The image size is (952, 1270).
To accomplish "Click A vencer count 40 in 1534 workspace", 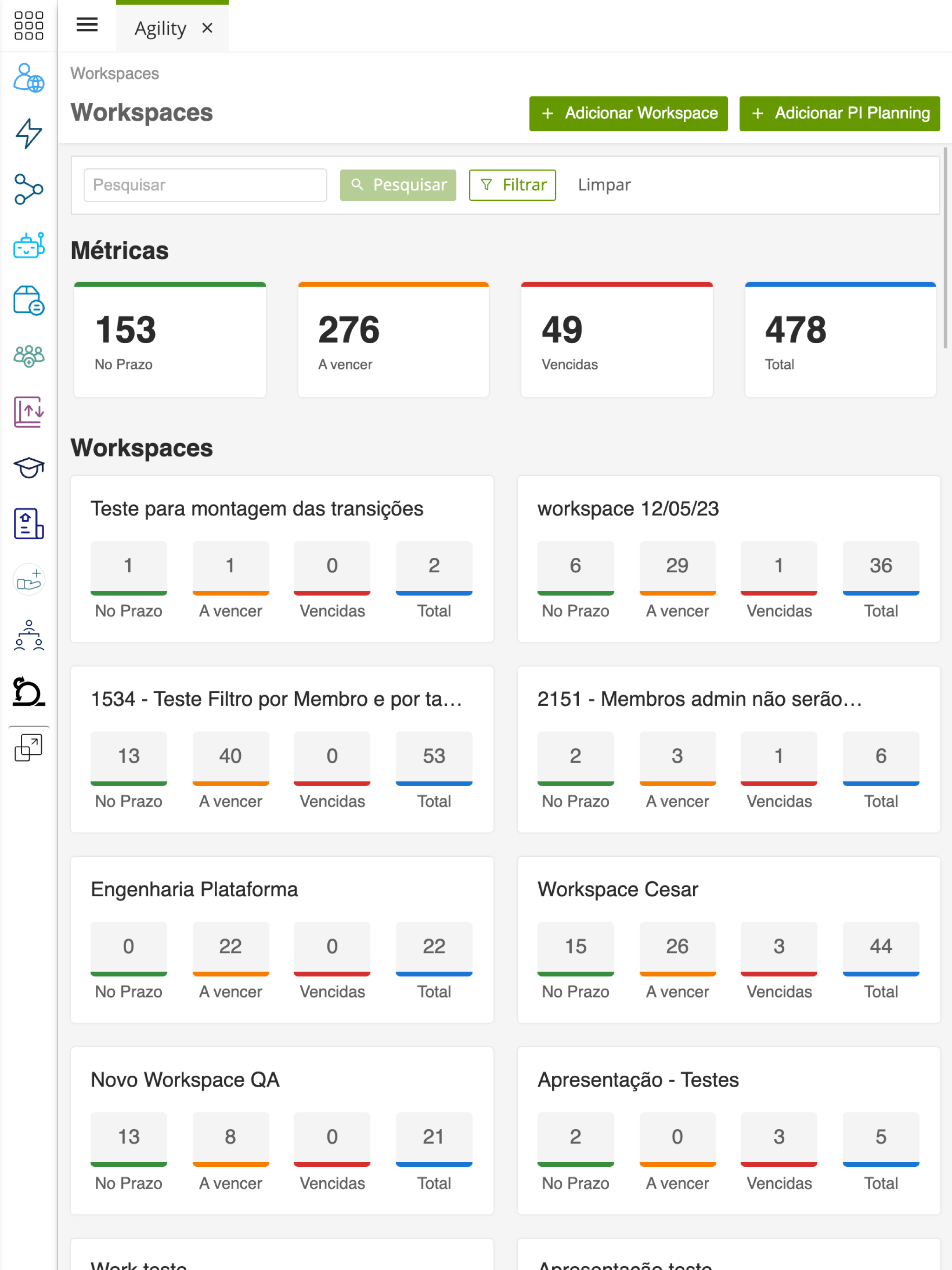I will (230, 759).
